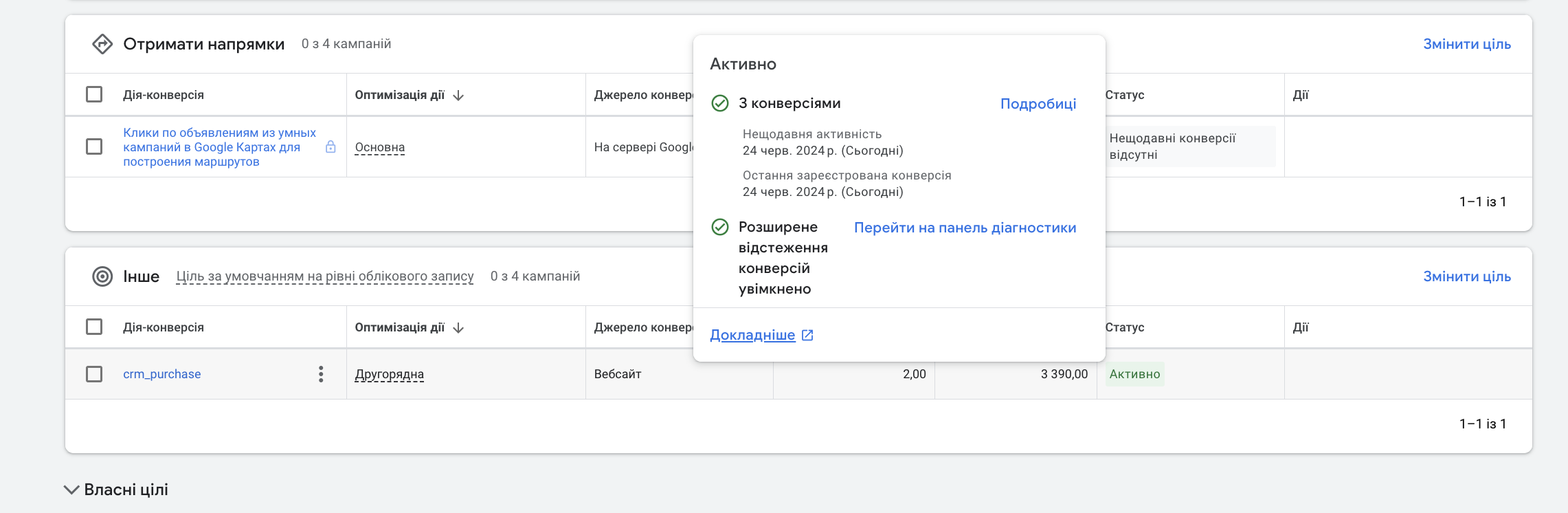This screenshot has height=513, width=1568.
Task: Click the account-level default goal label
Action: tap(325, 276)
